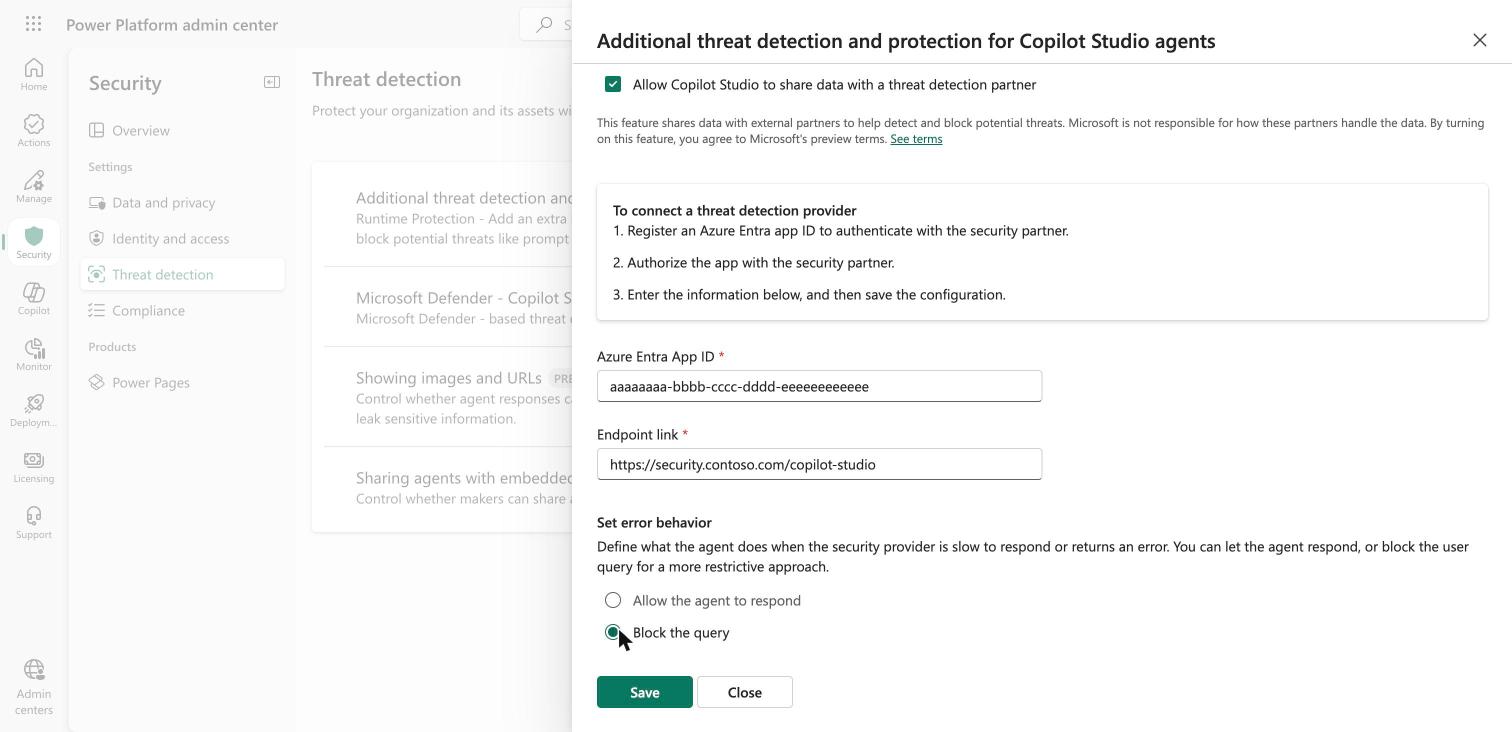The height and width of the screenshot is (732, 1512).
Task: Open the app launcher waffle icon
Action: point(33,24)
